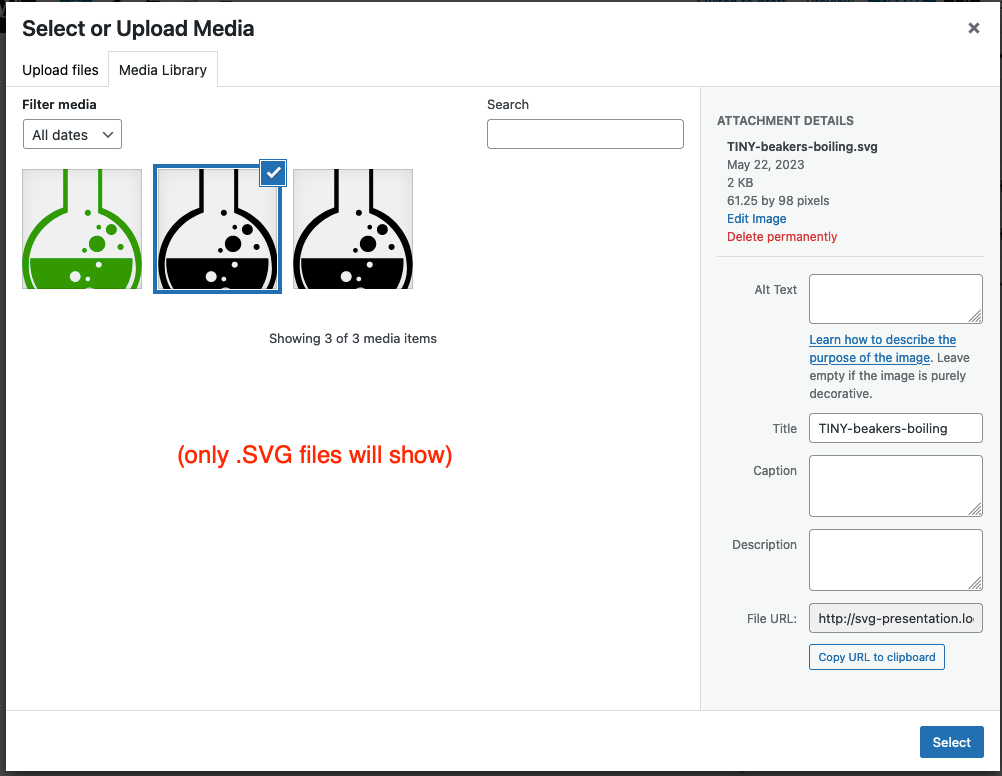Click the Search media input field

585,134
